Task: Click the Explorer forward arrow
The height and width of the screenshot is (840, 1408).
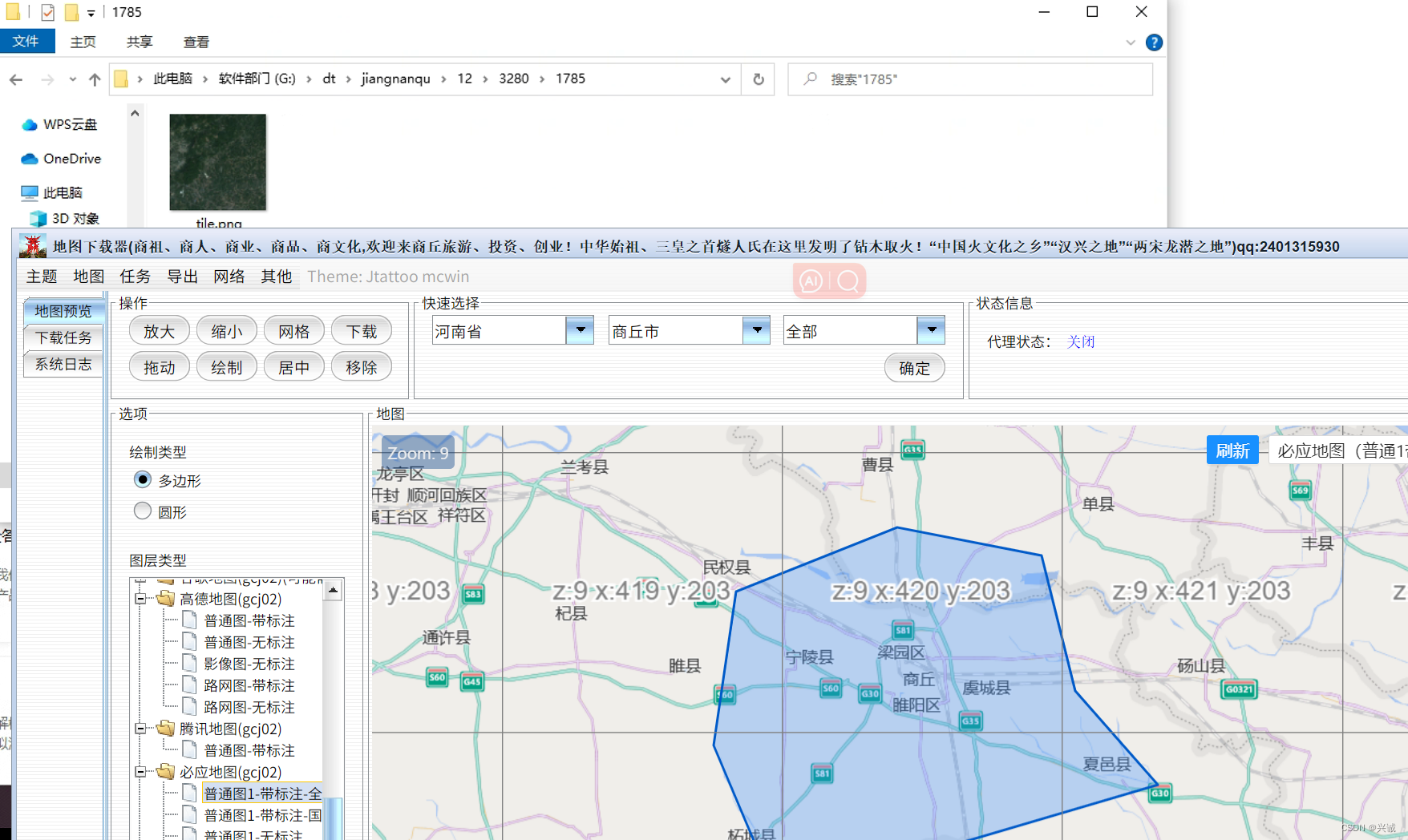Action: point(47,79)
